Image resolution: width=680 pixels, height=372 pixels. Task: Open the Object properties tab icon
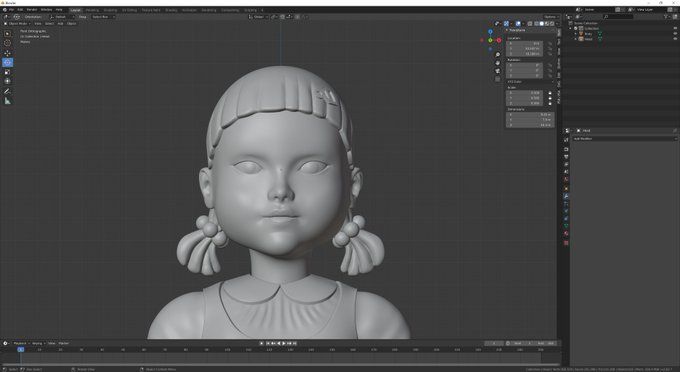566,189
